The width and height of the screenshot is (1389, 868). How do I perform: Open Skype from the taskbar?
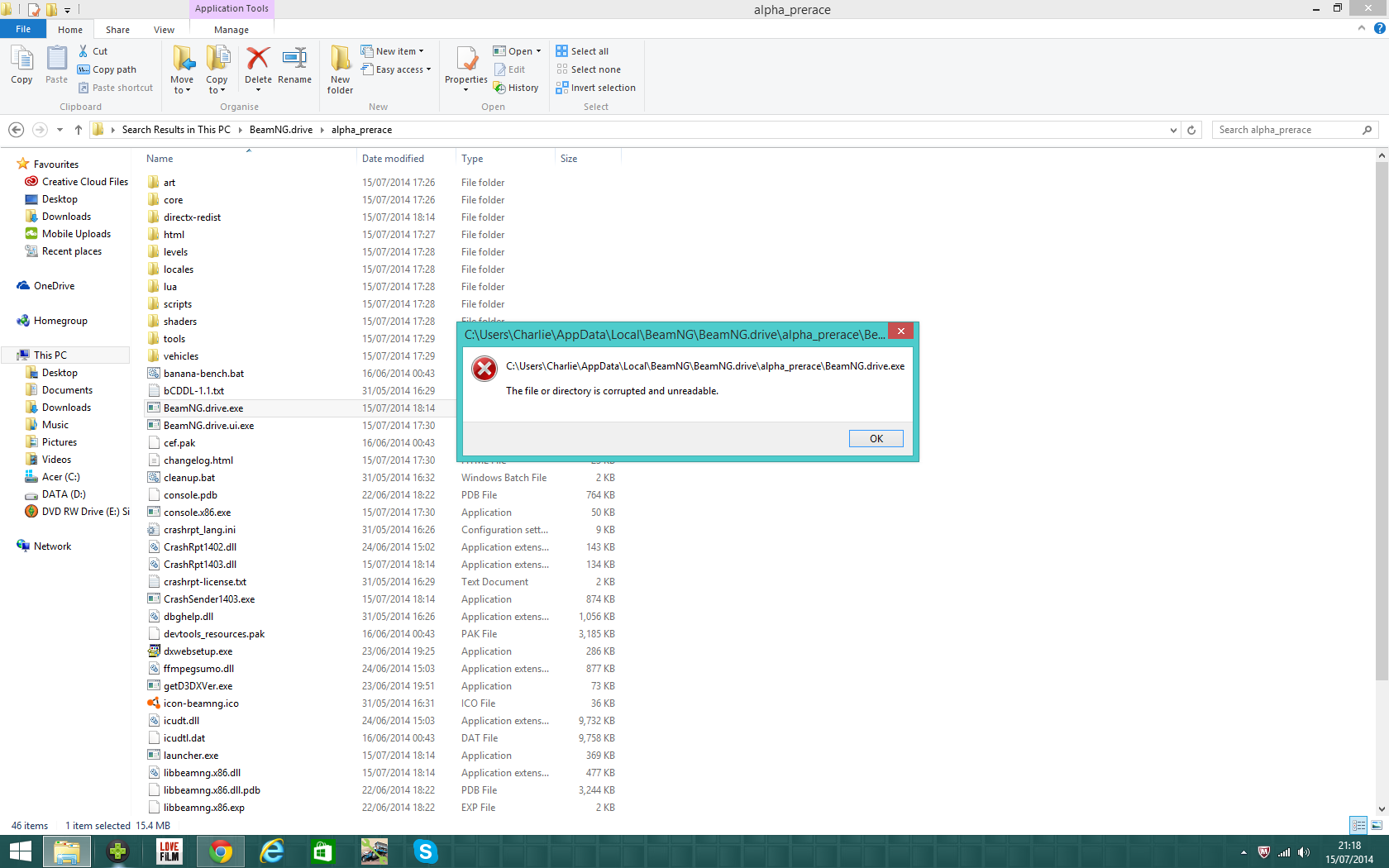click(x=425, y=851)
